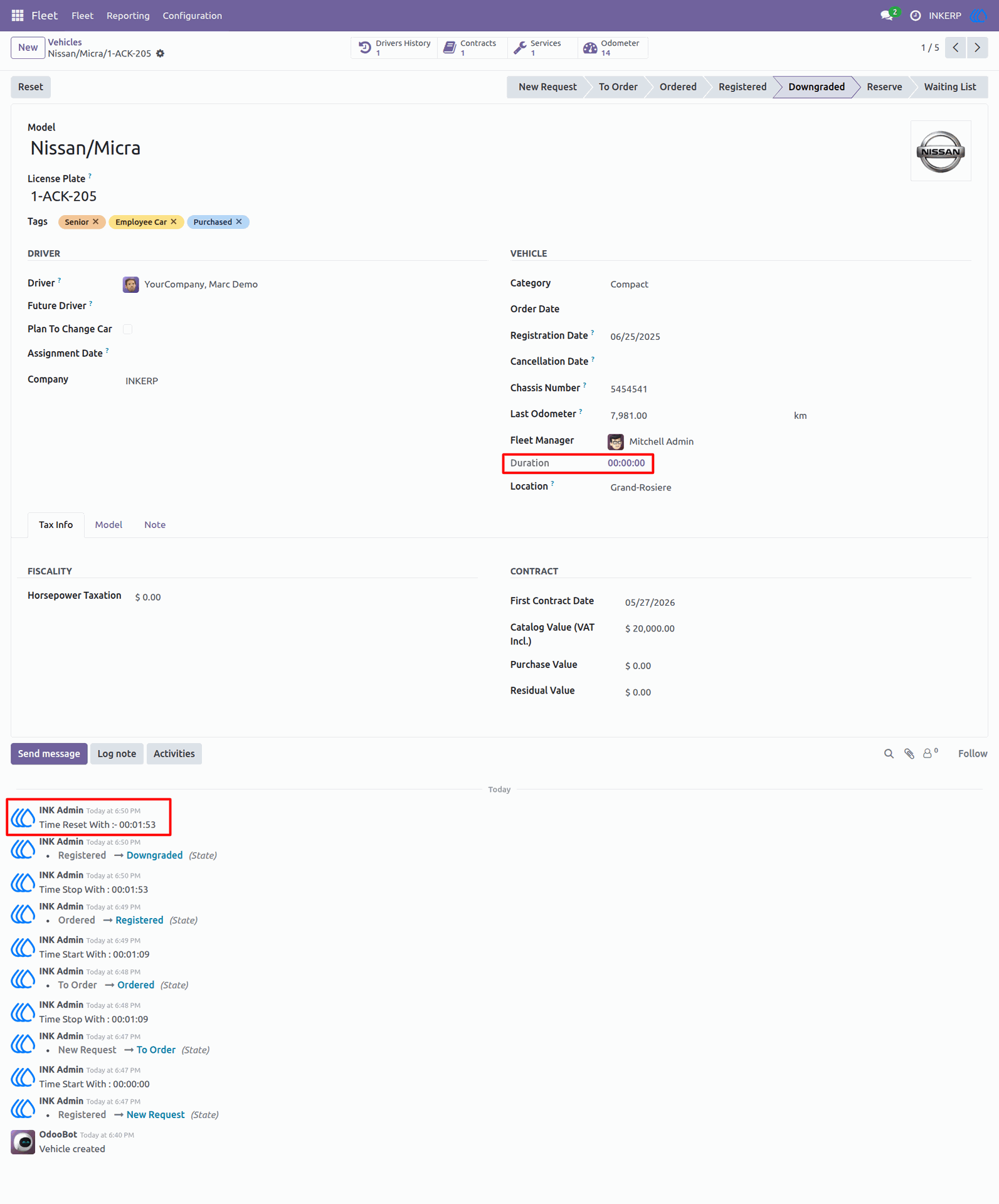Switch to the Note tab
The height and width of the screenshot is (1204, 999).
pos(155,525)
